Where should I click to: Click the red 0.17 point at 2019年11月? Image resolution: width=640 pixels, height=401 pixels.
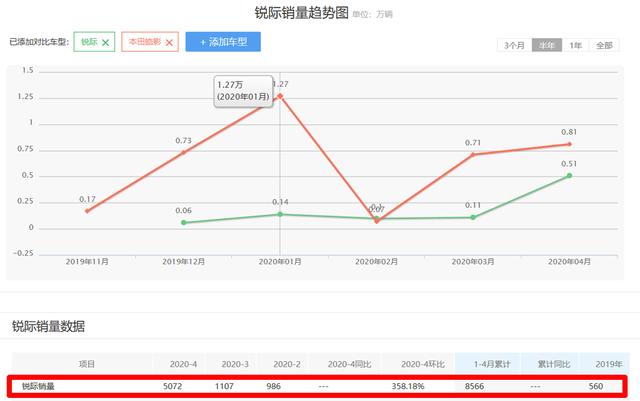87,211
